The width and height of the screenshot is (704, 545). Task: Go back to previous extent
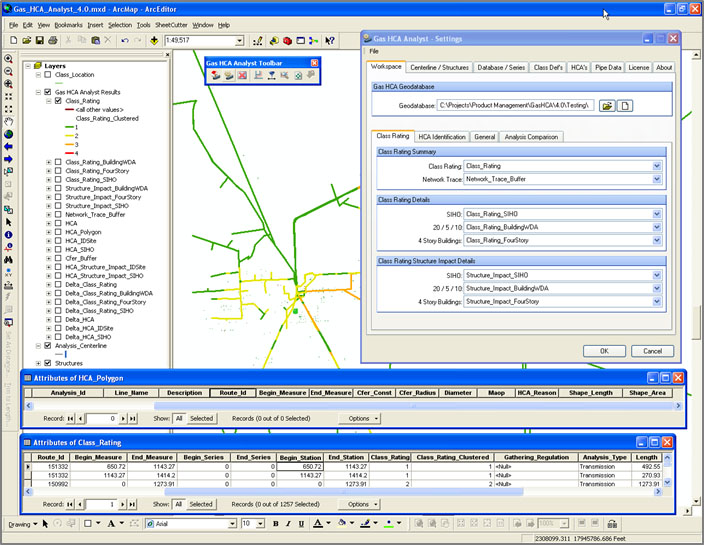pyautogui.click(x=8, y=147)
